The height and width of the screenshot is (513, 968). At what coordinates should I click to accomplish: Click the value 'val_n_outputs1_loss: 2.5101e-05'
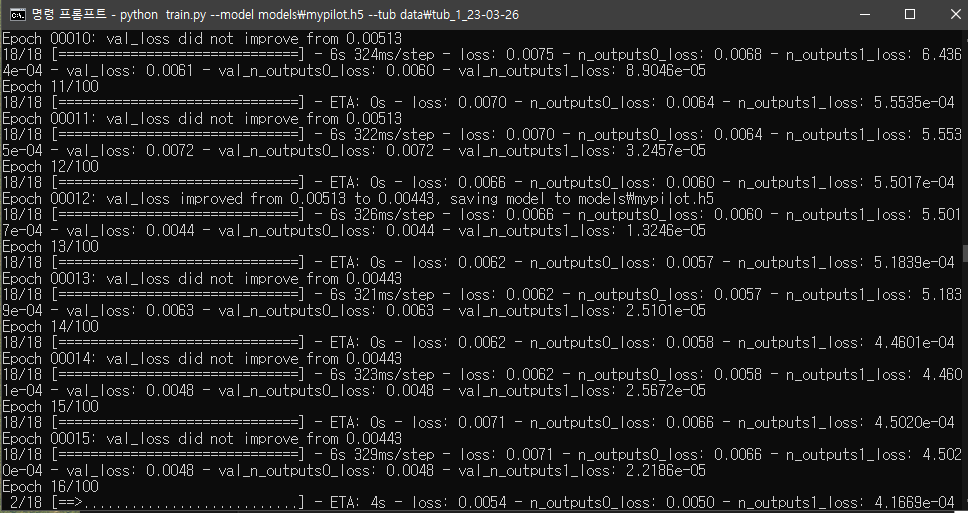(x=582, y=311)
